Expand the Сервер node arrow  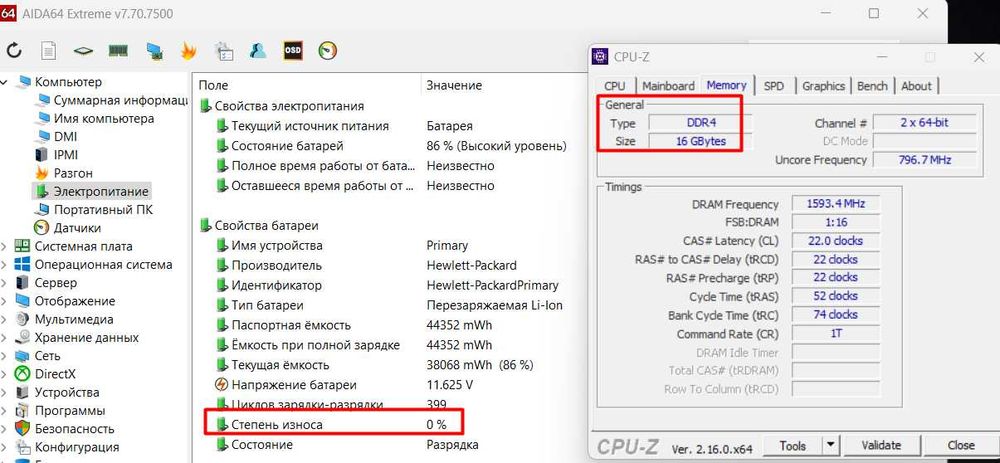(4, 283)
